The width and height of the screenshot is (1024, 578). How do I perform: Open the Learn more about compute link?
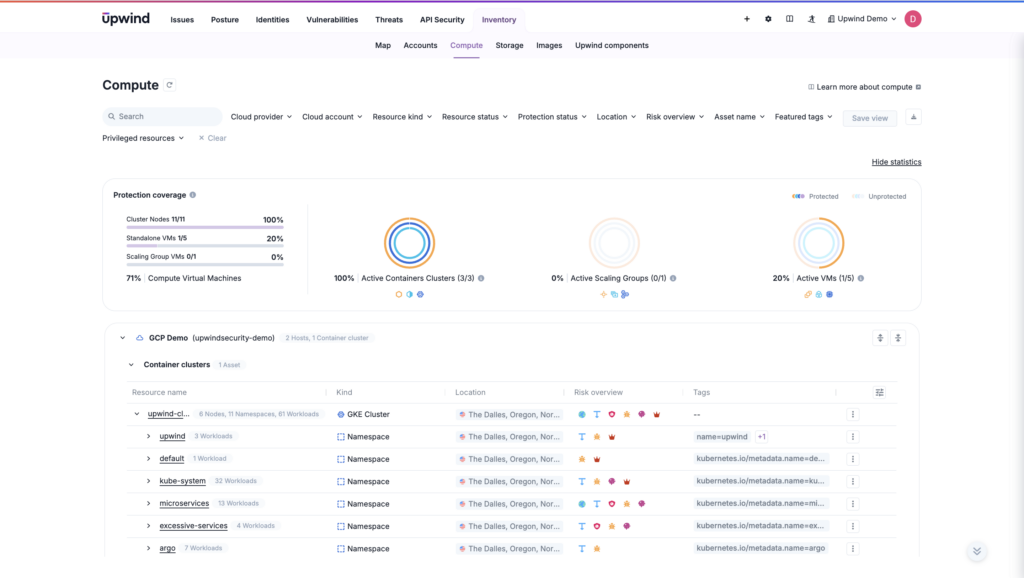(863, 86)
